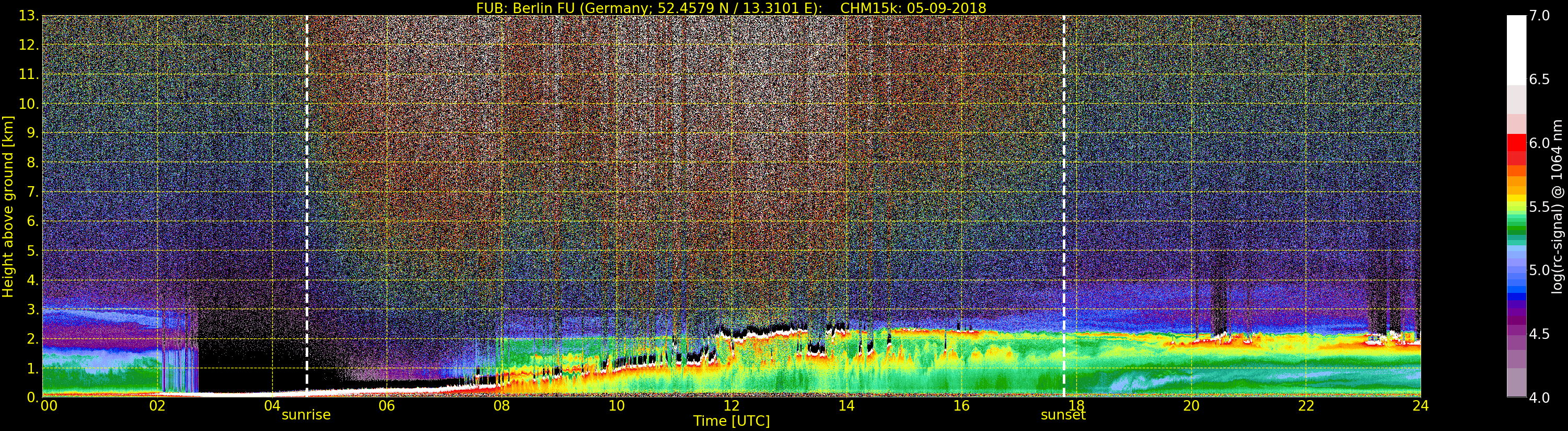Click the time tick label '08'
The width and height of the screenshot is (1568, 431).
[502, 406]
